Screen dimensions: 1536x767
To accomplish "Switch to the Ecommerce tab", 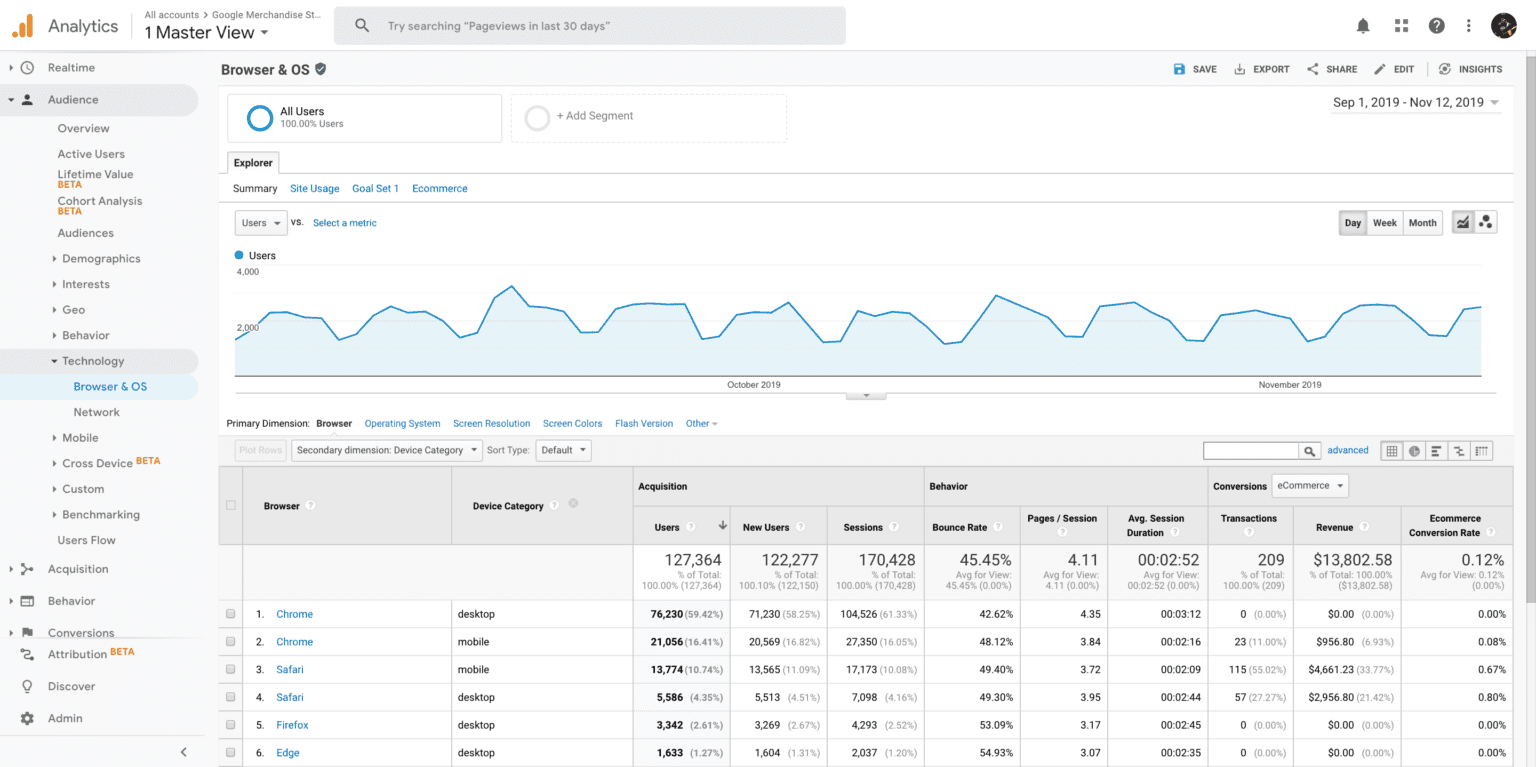I will click(x=440, y=188).
